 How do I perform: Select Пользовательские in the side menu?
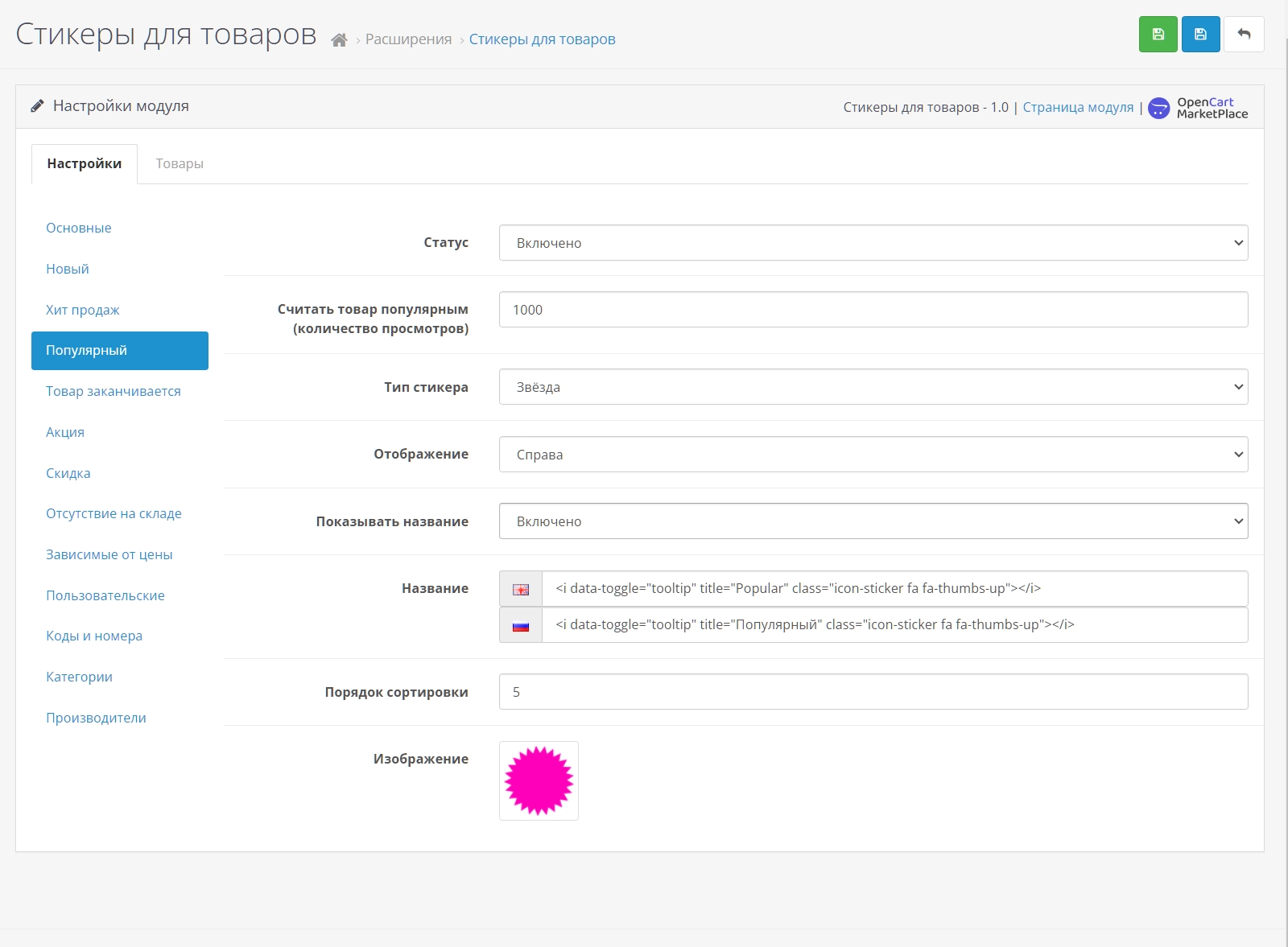pos(120,596)
